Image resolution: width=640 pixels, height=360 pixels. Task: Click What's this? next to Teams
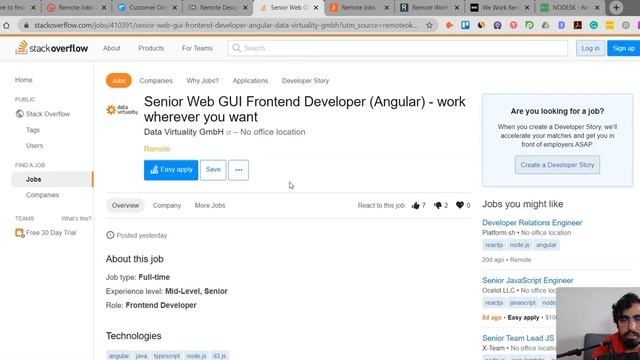[76, 218]
